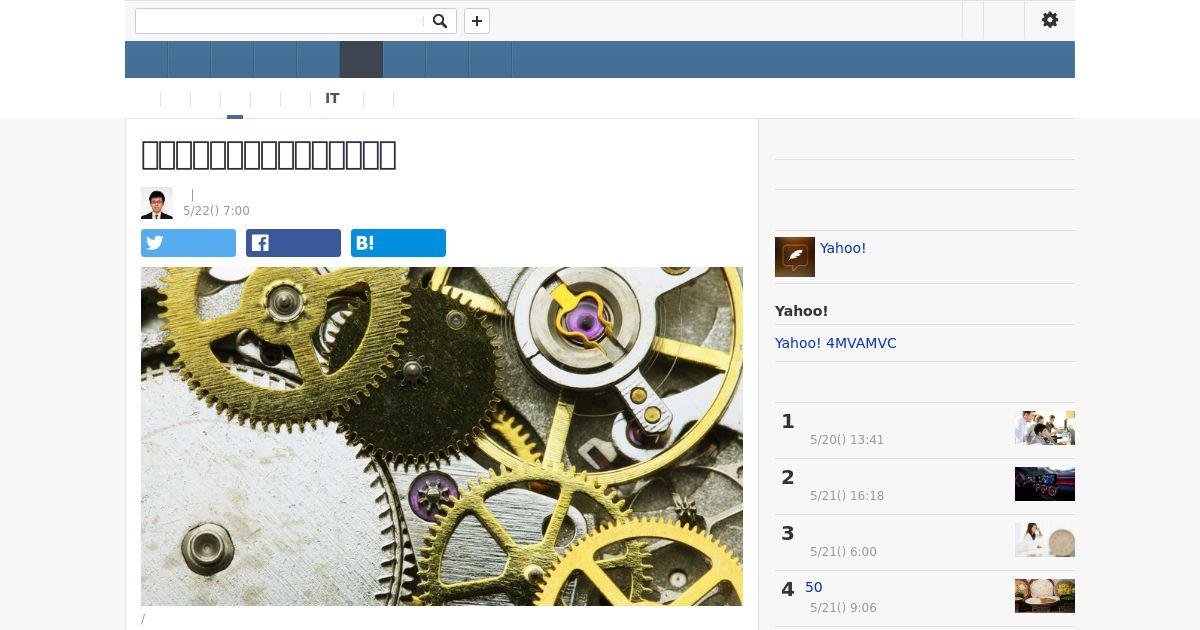
Task: Share article via Twitter button
Action: (x=188, y=243)
